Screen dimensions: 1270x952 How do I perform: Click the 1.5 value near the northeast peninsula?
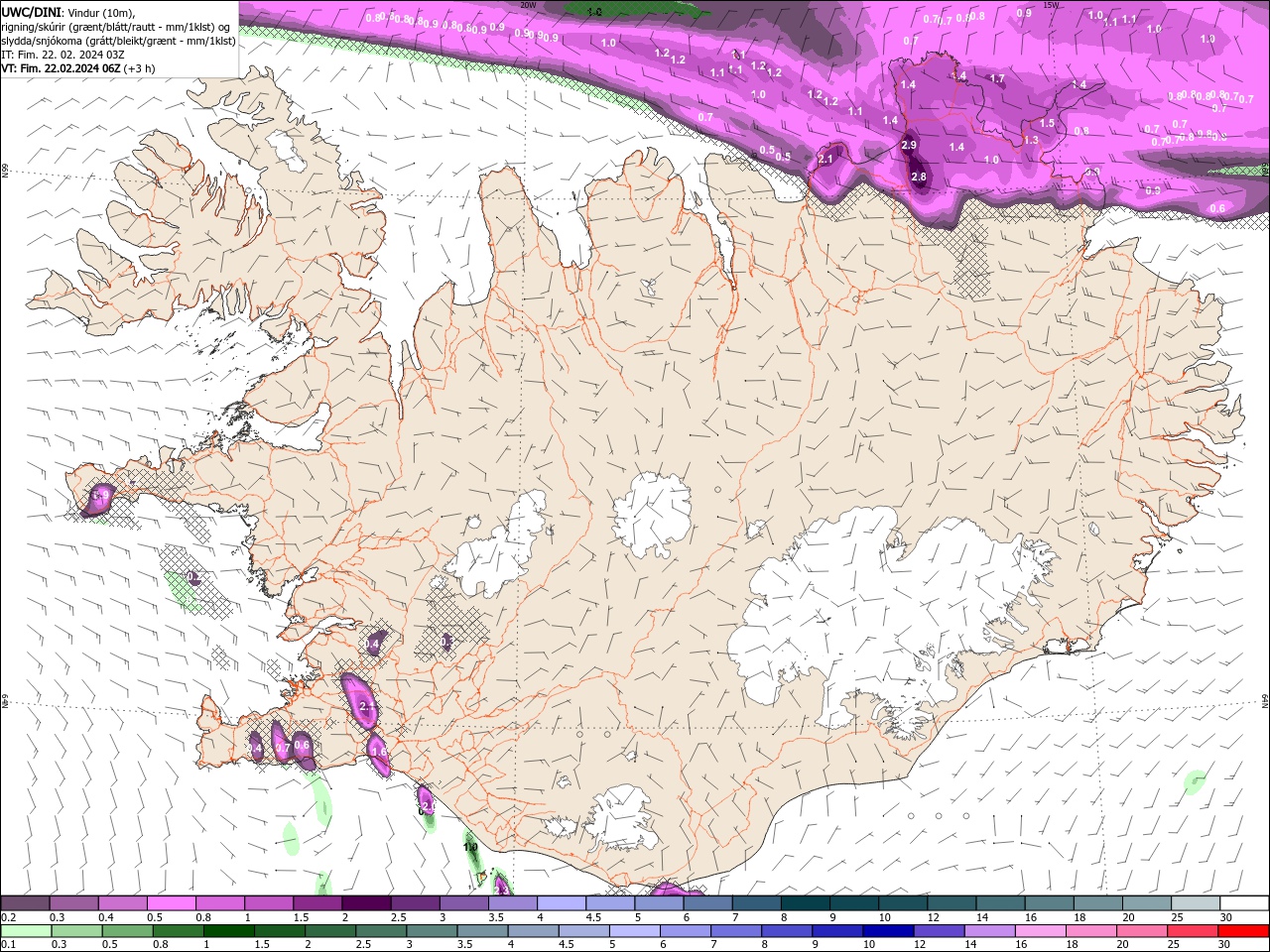pos(1047,123)
